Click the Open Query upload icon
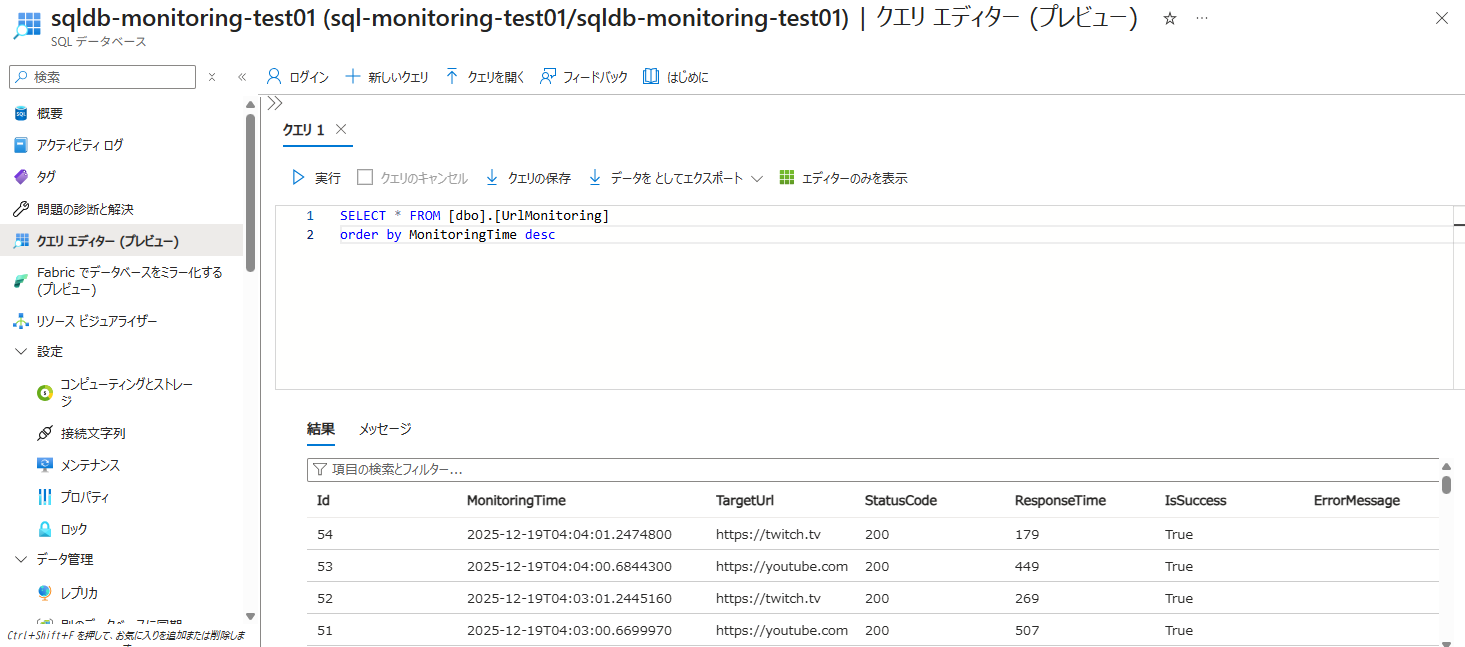This screenshot has height=647, width=1465. [452, 77]
